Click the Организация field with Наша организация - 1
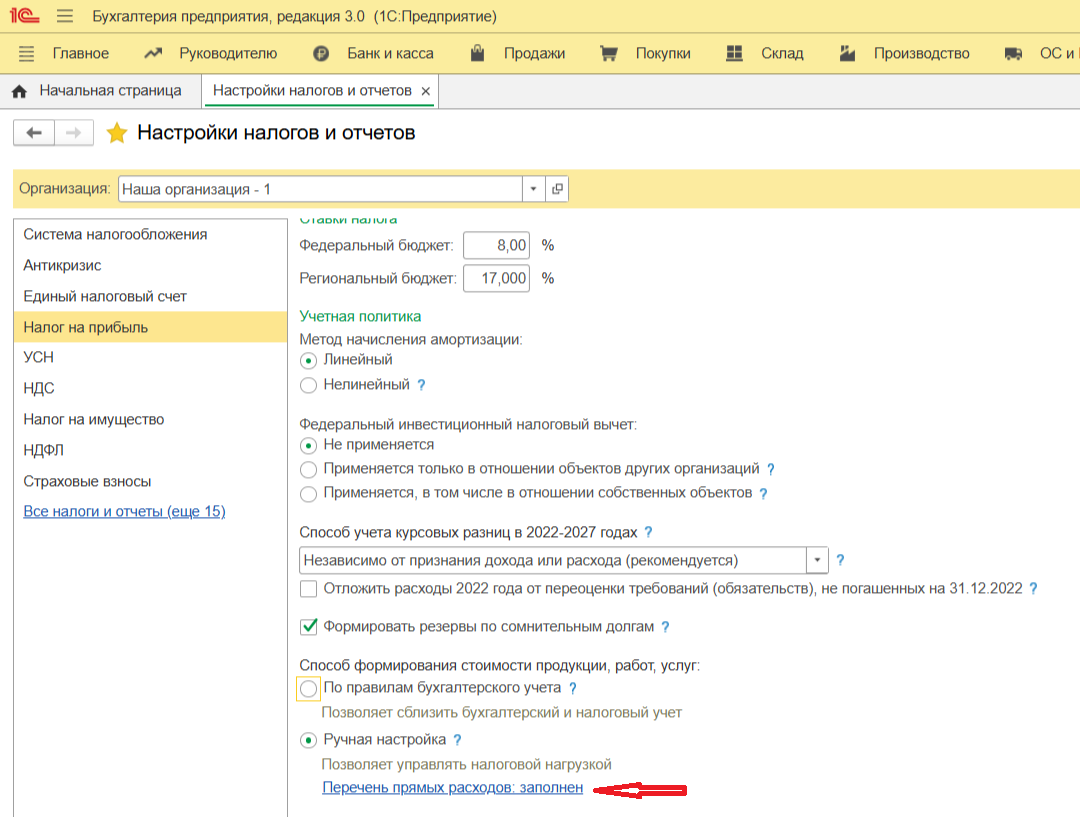Image resolution: width=1080 pixels, height=817 pixels. click(320, 189)
